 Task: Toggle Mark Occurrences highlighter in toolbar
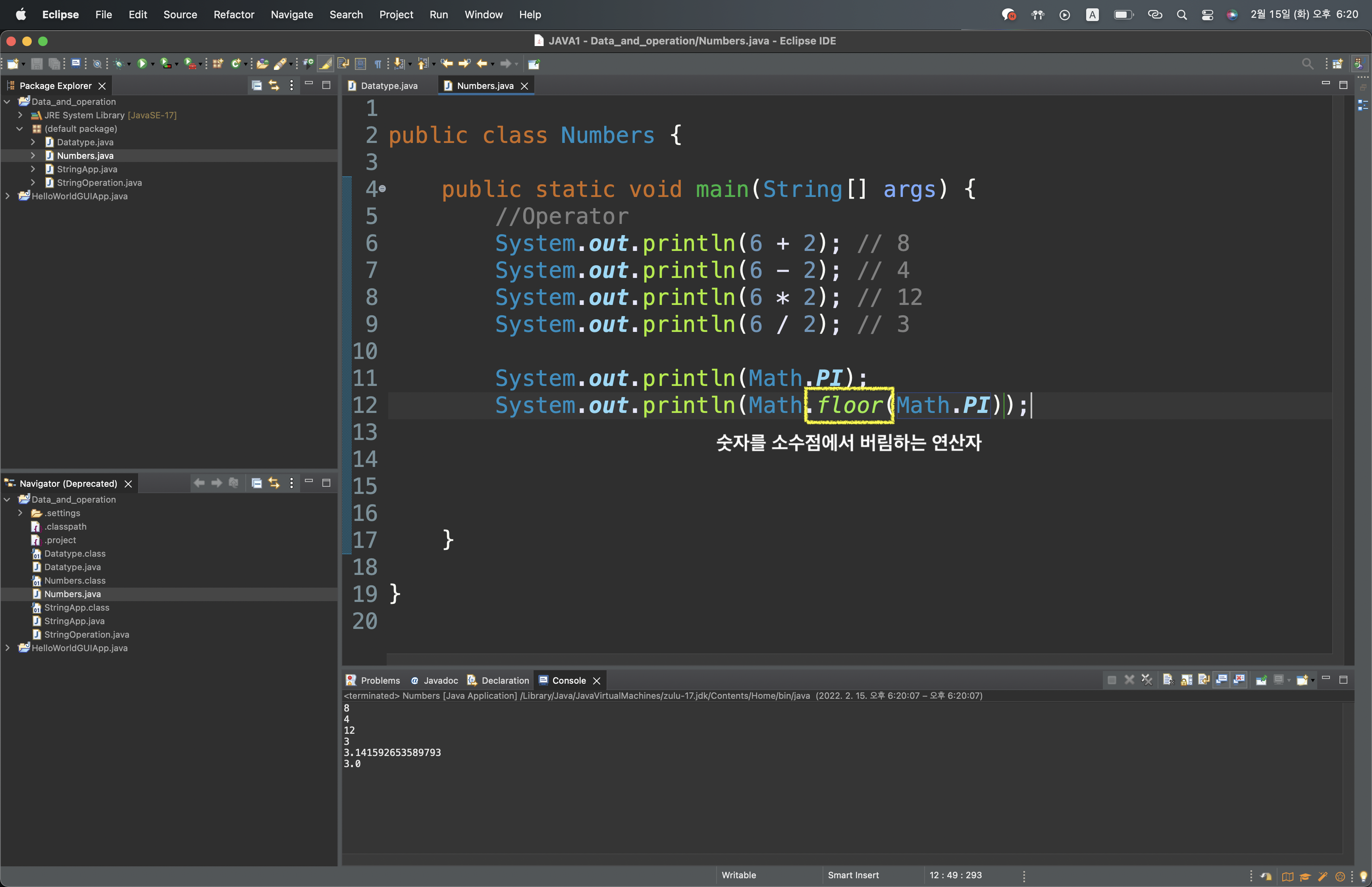click(x=325, y=64)
